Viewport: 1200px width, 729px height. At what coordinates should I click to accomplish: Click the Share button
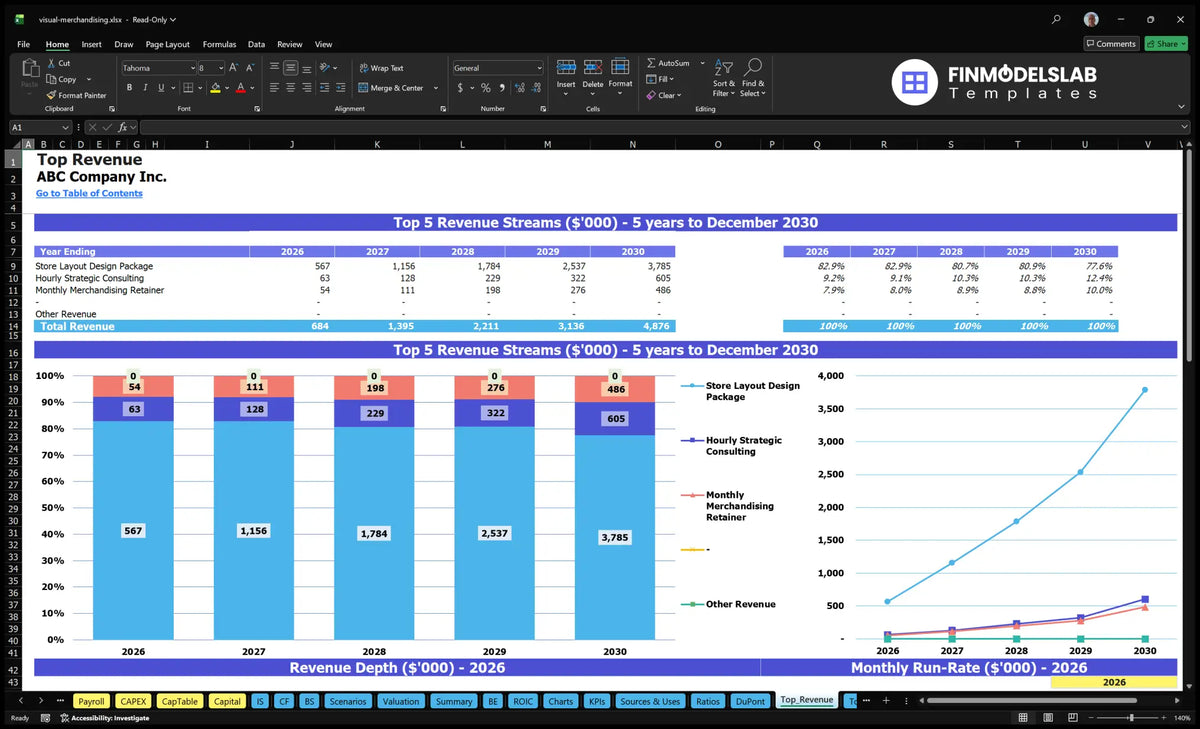coord(1165,43)
